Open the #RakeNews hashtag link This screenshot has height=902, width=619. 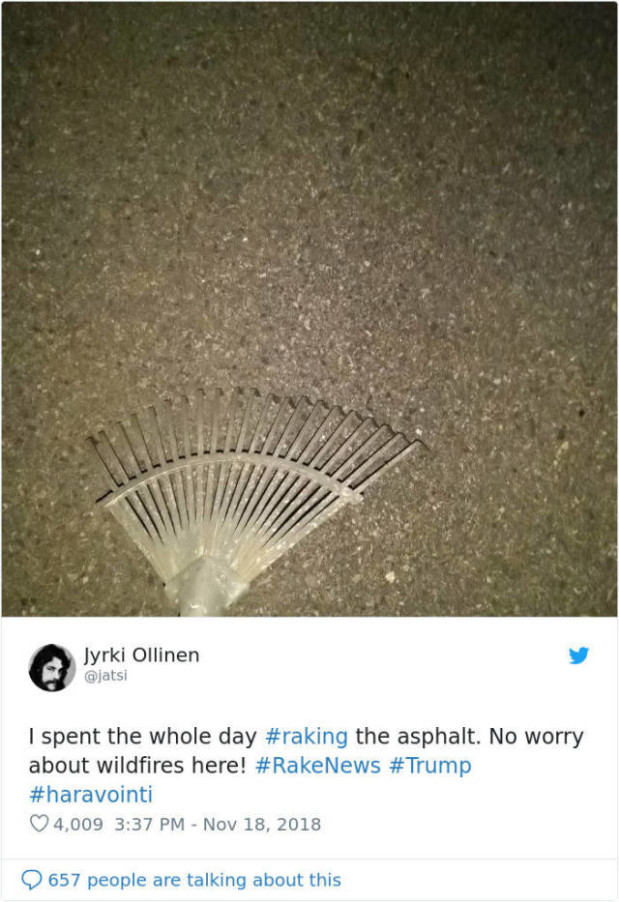point(318,765)
